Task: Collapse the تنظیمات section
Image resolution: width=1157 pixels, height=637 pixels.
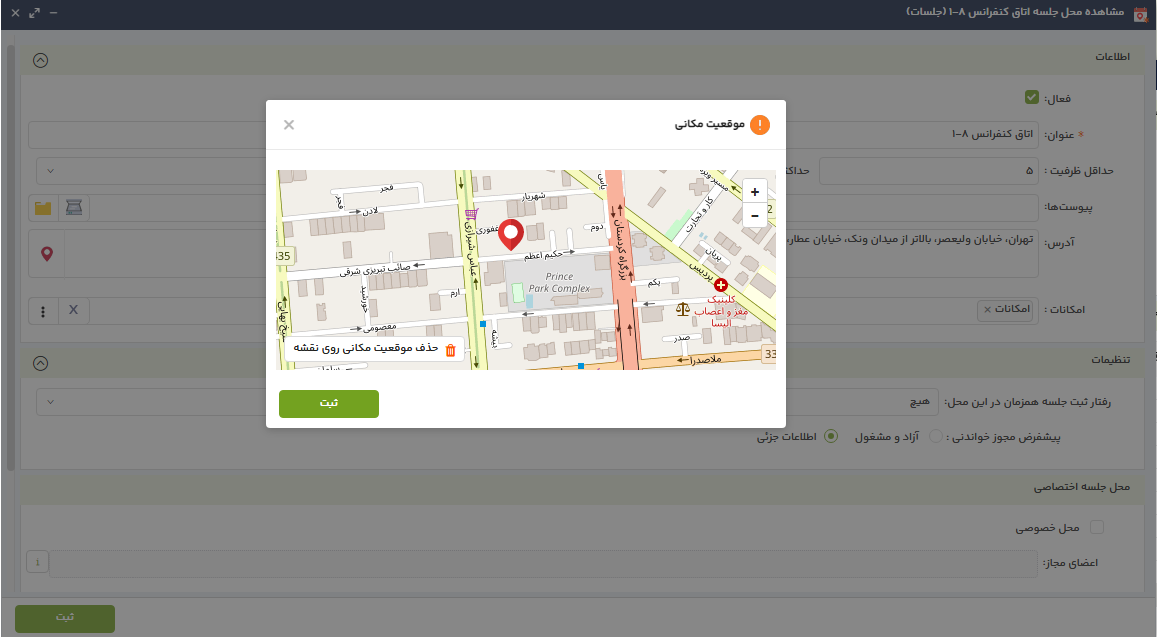Action: 40,362
